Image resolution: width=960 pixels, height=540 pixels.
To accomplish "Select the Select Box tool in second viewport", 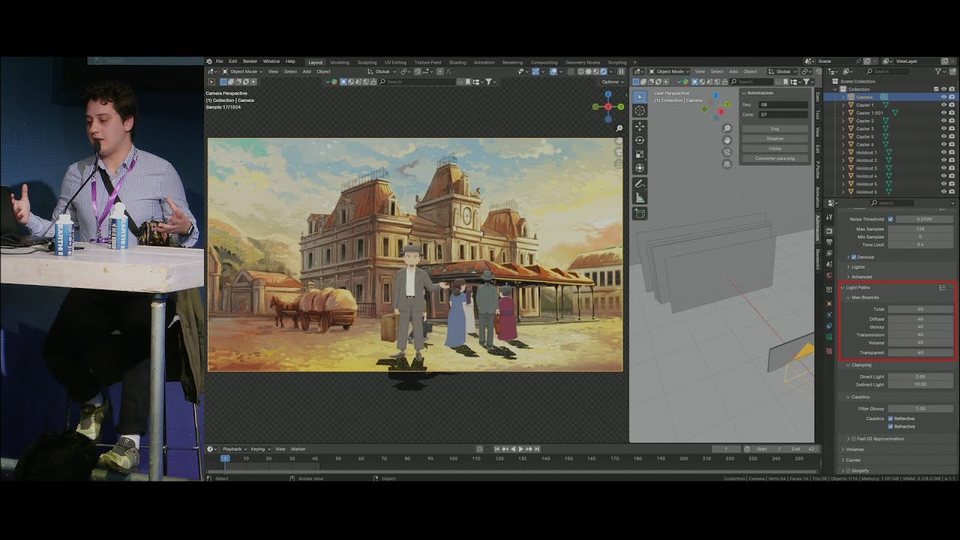I will [640, 97].
